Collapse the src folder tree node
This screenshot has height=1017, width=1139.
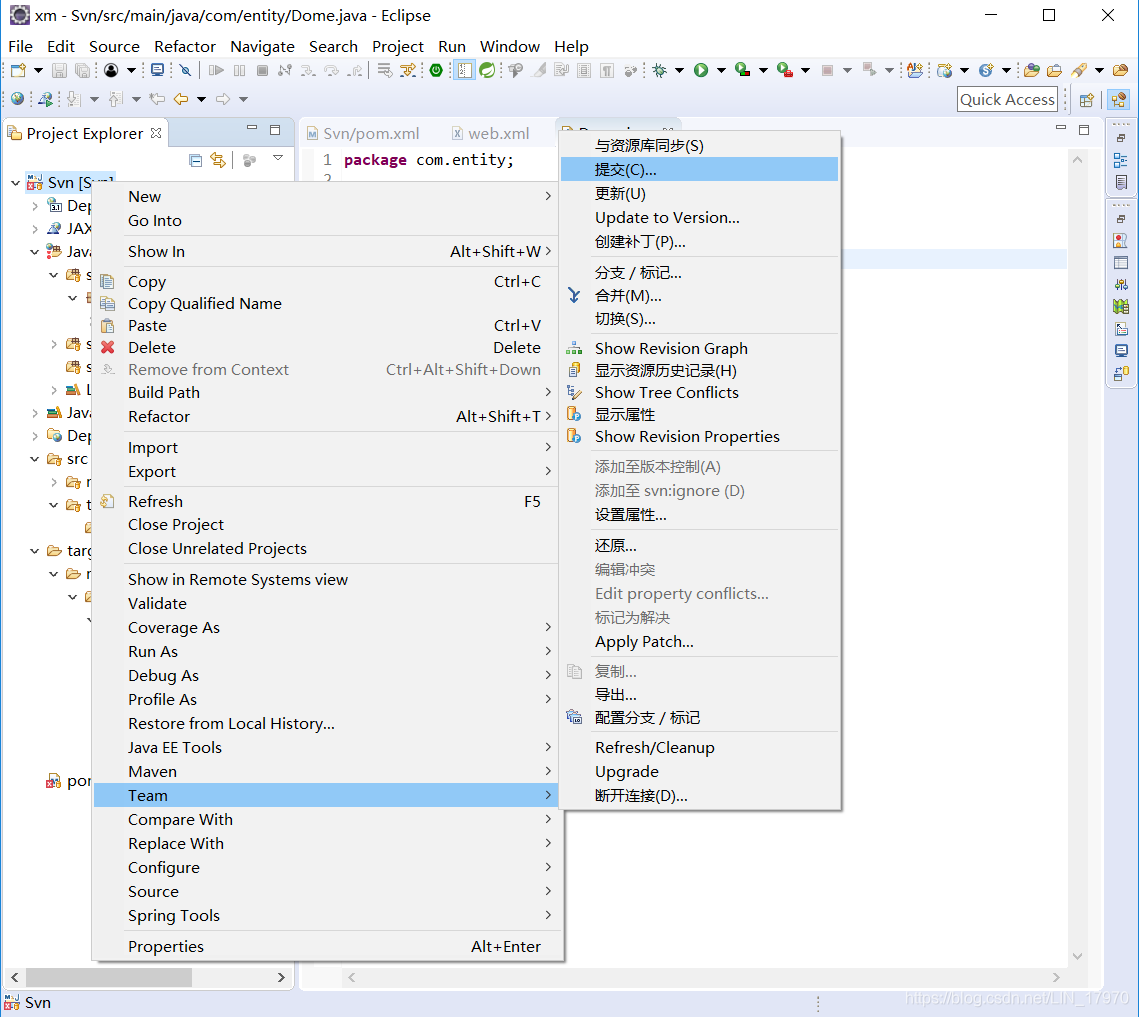pos(34,459)
